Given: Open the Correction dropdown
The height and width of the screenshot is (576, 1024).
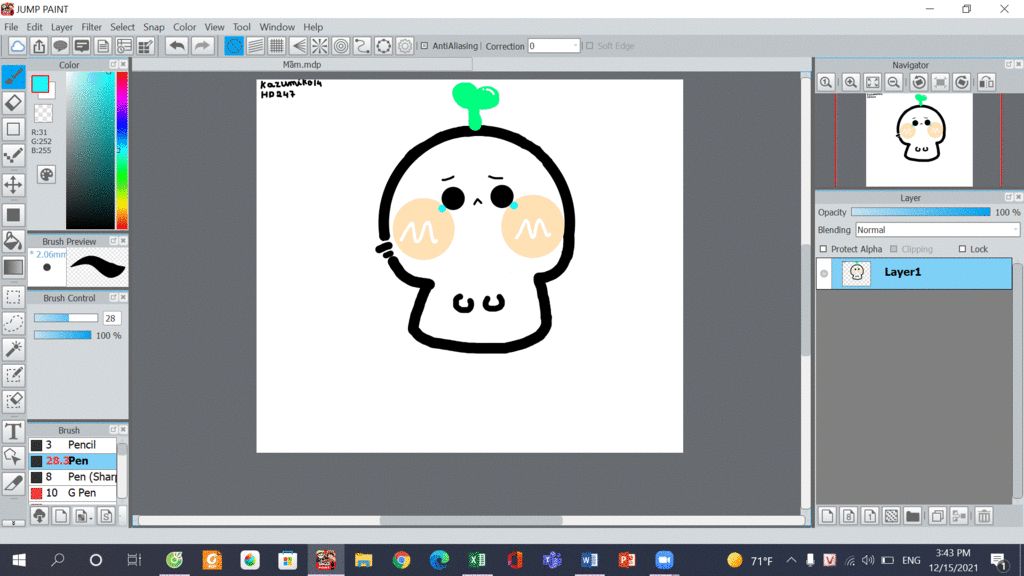Looking at the screenshot, I should (554, 46).
